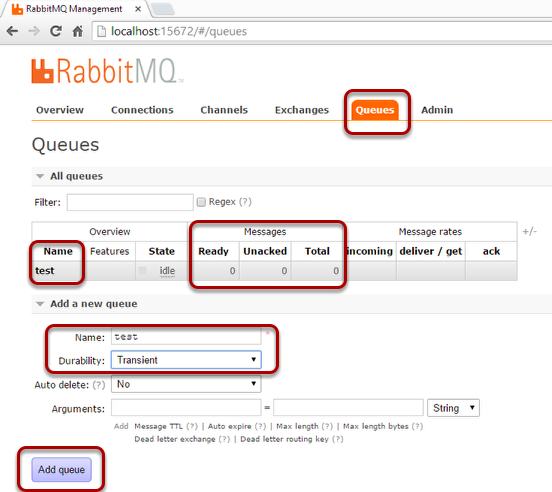This screenshot has width=552, height=492.
Task: Sort by the Ready column header
Action: coord(213,251)
